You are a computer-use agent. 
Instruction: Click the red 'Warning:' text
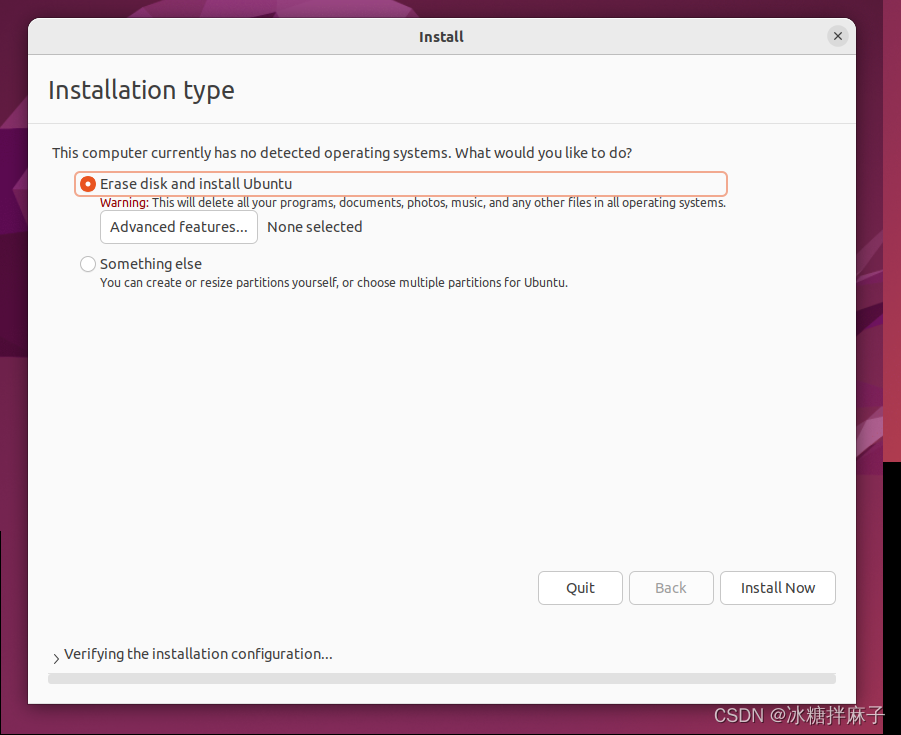(124, 203)
